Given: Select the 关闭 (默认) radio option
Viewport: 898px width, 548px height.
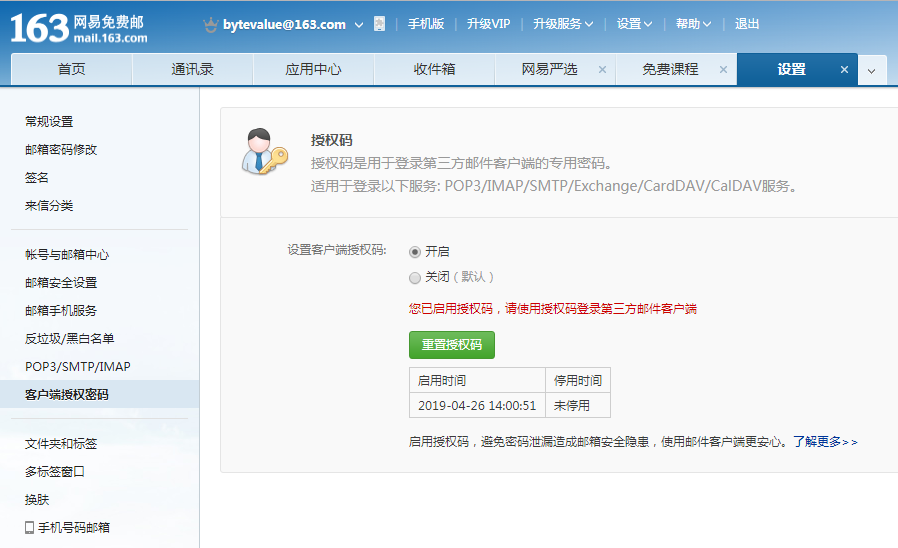Looking at the screenshot, I should (x=415, y=277).
